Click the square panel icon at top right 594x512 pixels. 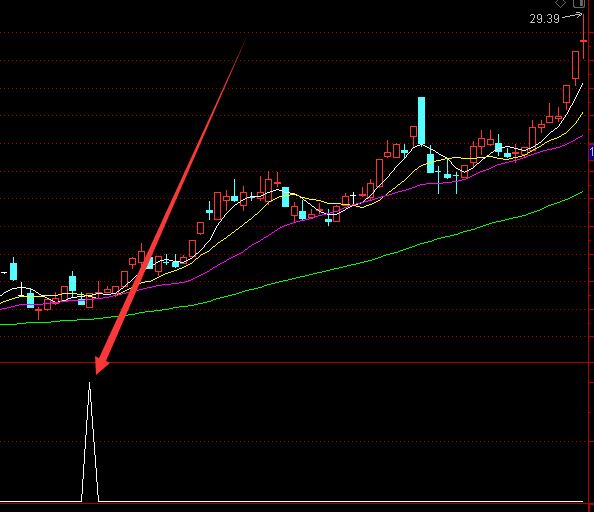578,3
